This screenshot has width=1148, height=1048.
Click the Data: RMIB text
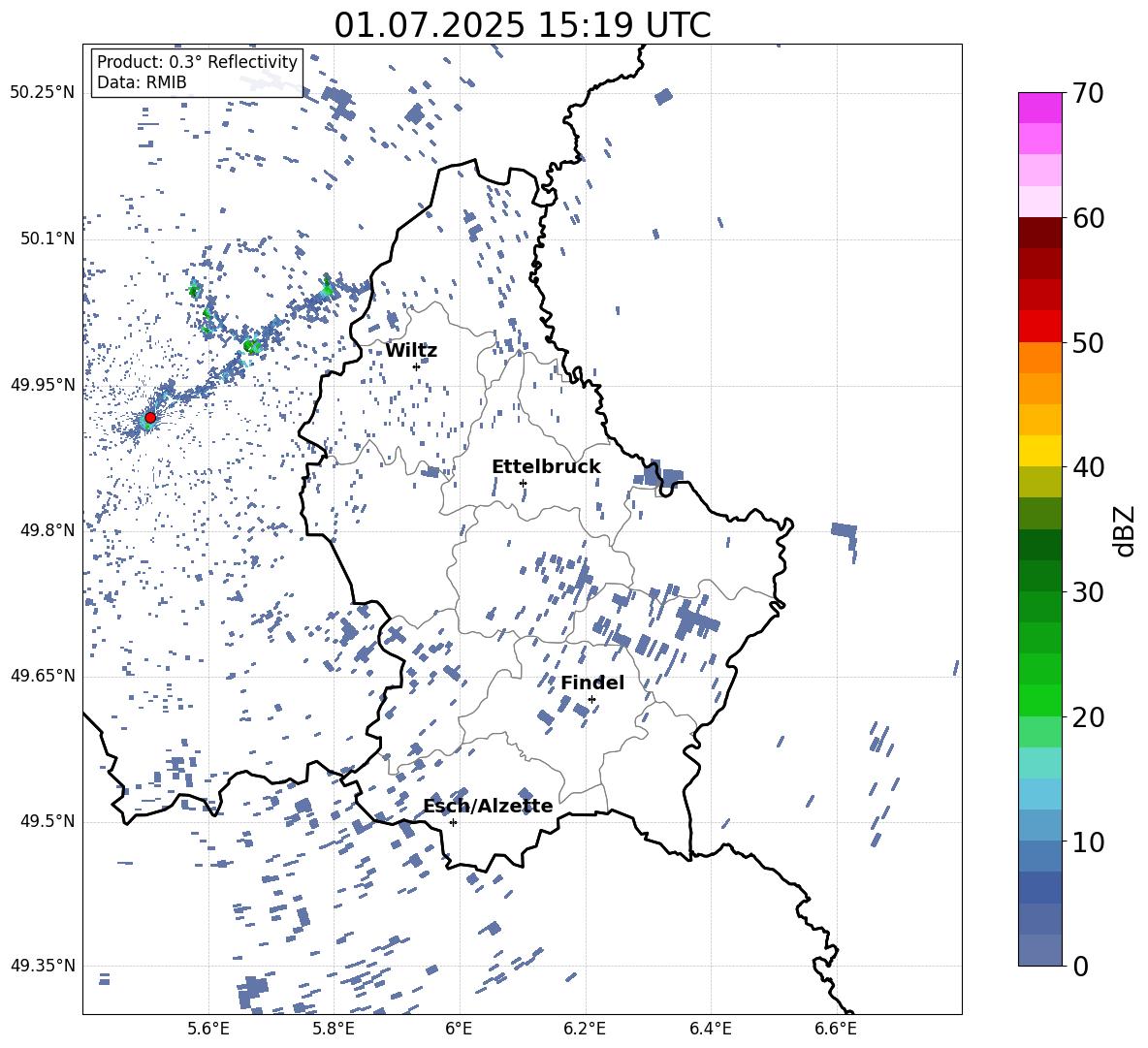tap(142, 82)
